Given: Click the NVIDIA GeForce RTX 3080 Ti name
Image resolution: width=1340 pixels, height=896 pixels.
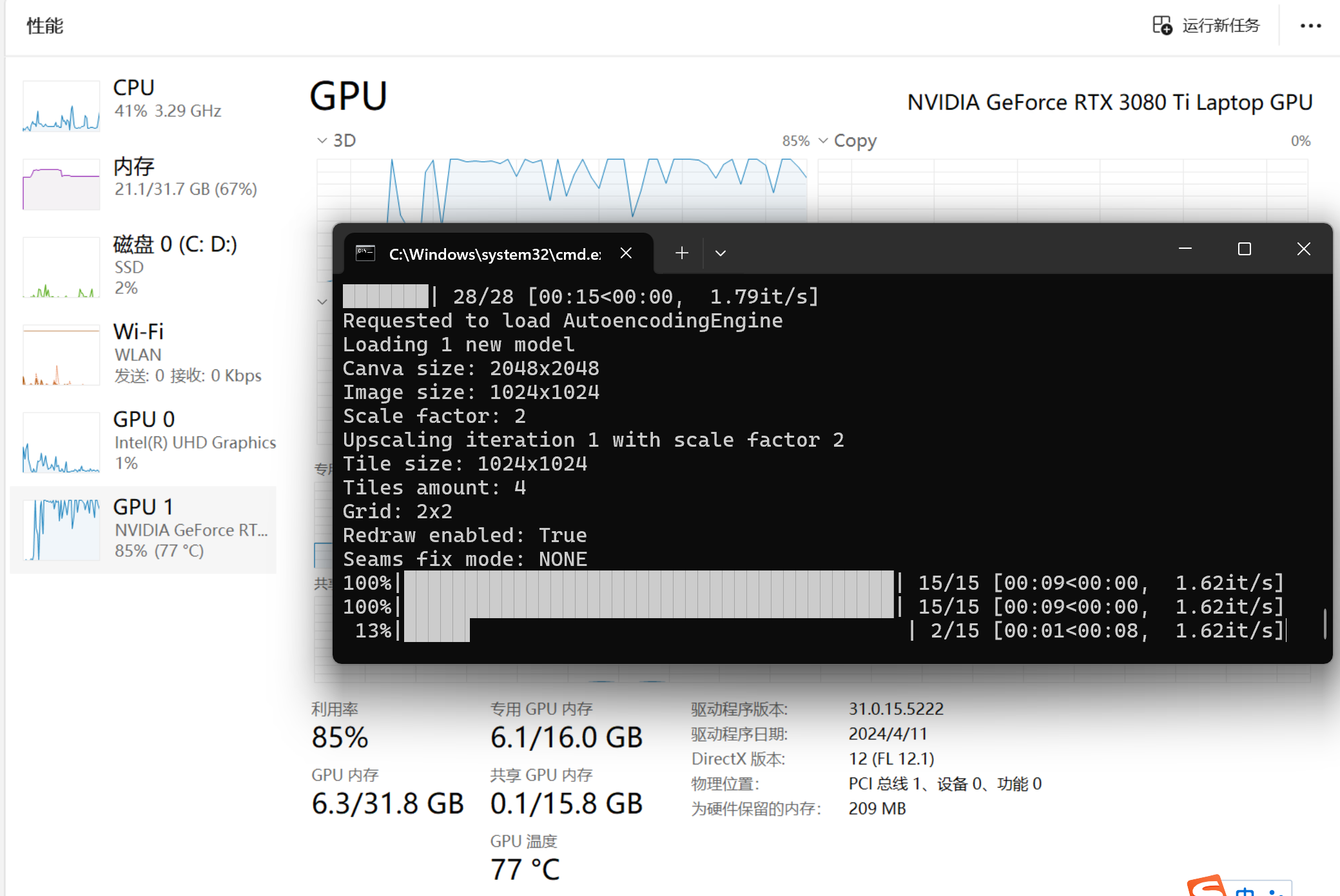Looking at the screenshot, I should click(1110, 102).
